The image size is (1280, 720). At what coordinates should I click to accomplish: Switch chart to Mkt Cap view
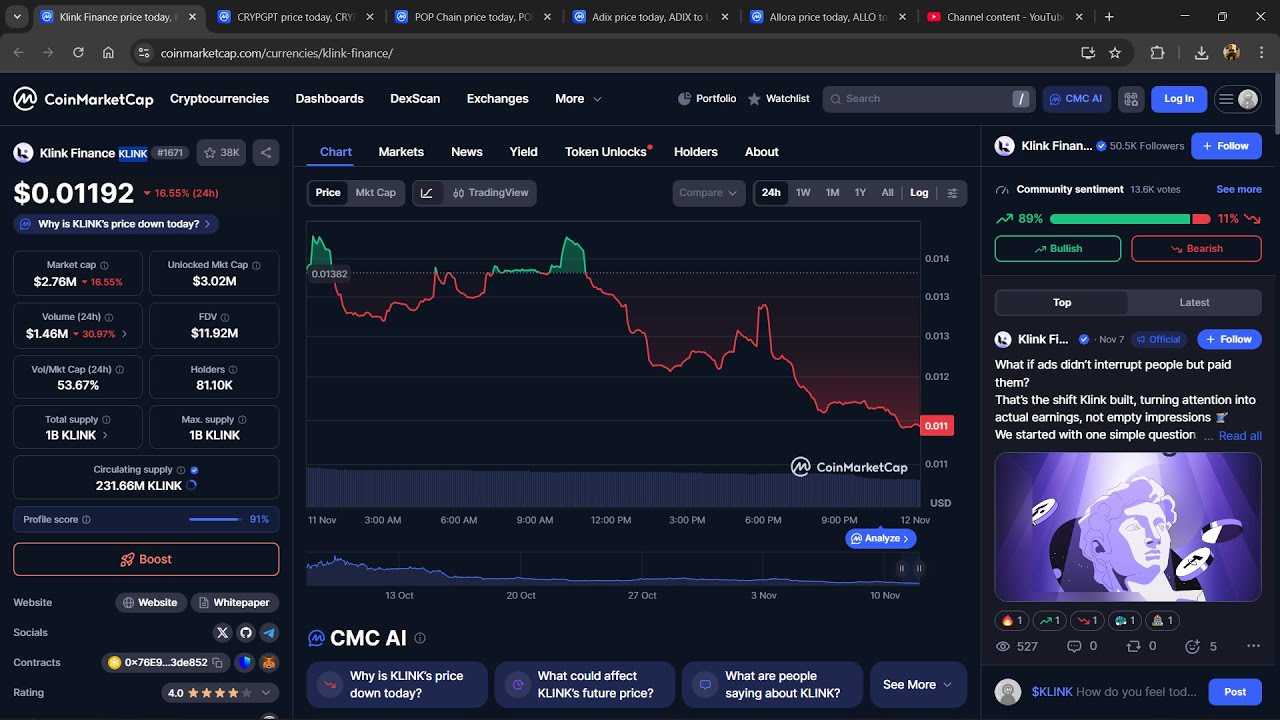click(375, 193)
